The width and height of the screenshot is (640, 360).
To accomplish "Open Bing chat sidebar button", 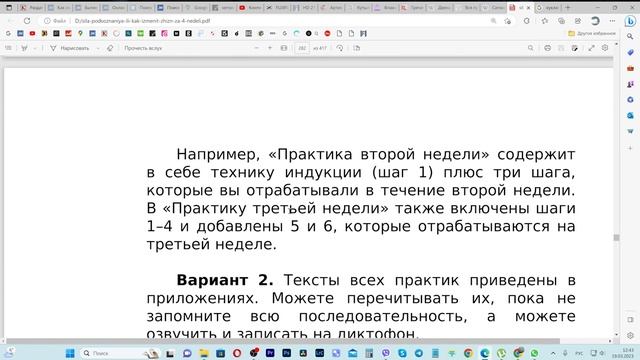I will [630, 21].
